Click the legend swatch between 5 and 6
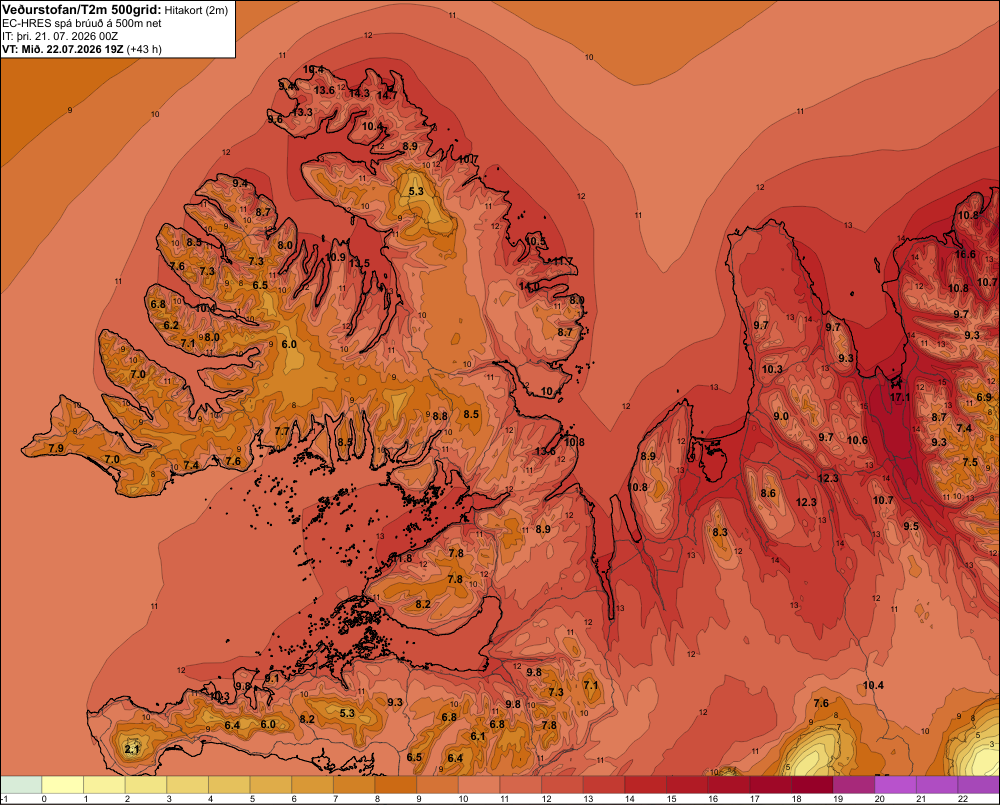Image resolution: width=1000 pixels, height=805 pixels. pos(271,785)
